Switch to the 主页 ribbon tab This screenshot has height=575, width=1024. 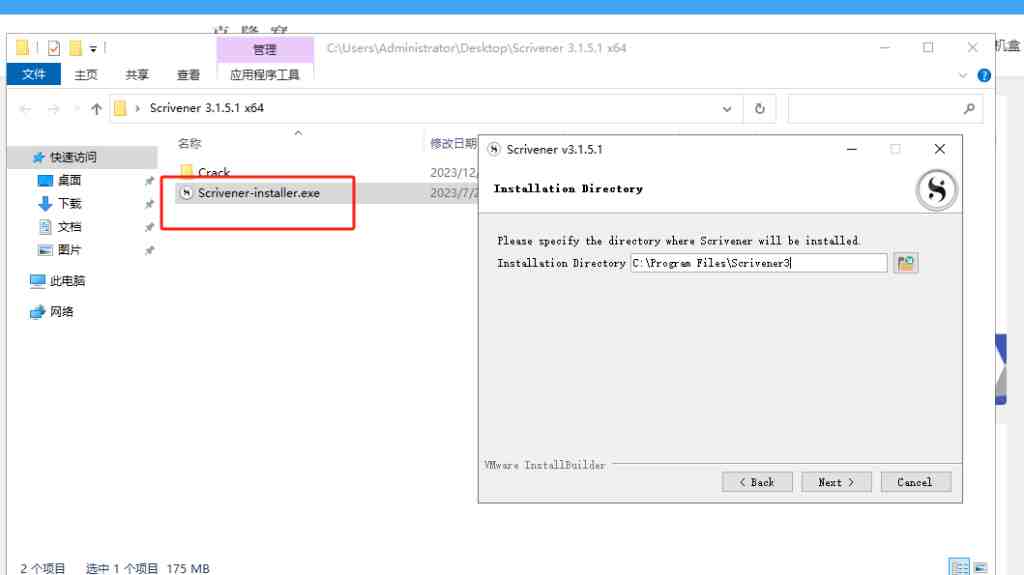86,74
